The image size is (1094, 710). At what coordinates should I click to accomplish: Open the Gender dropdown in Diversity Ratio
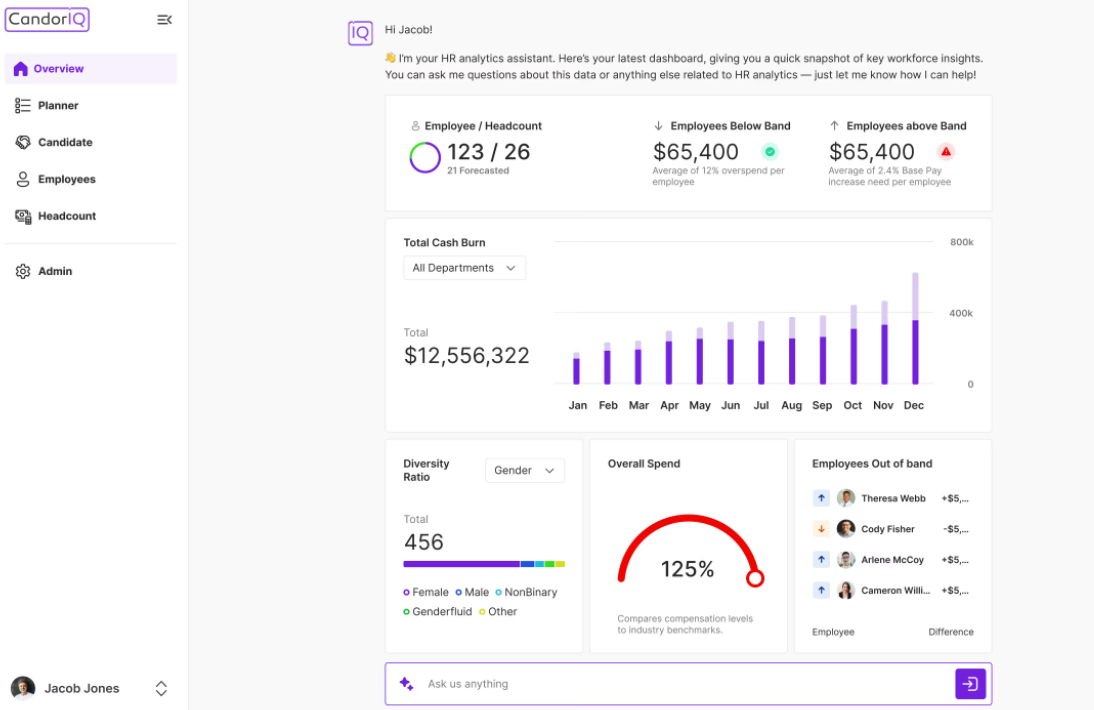(524, 470)
